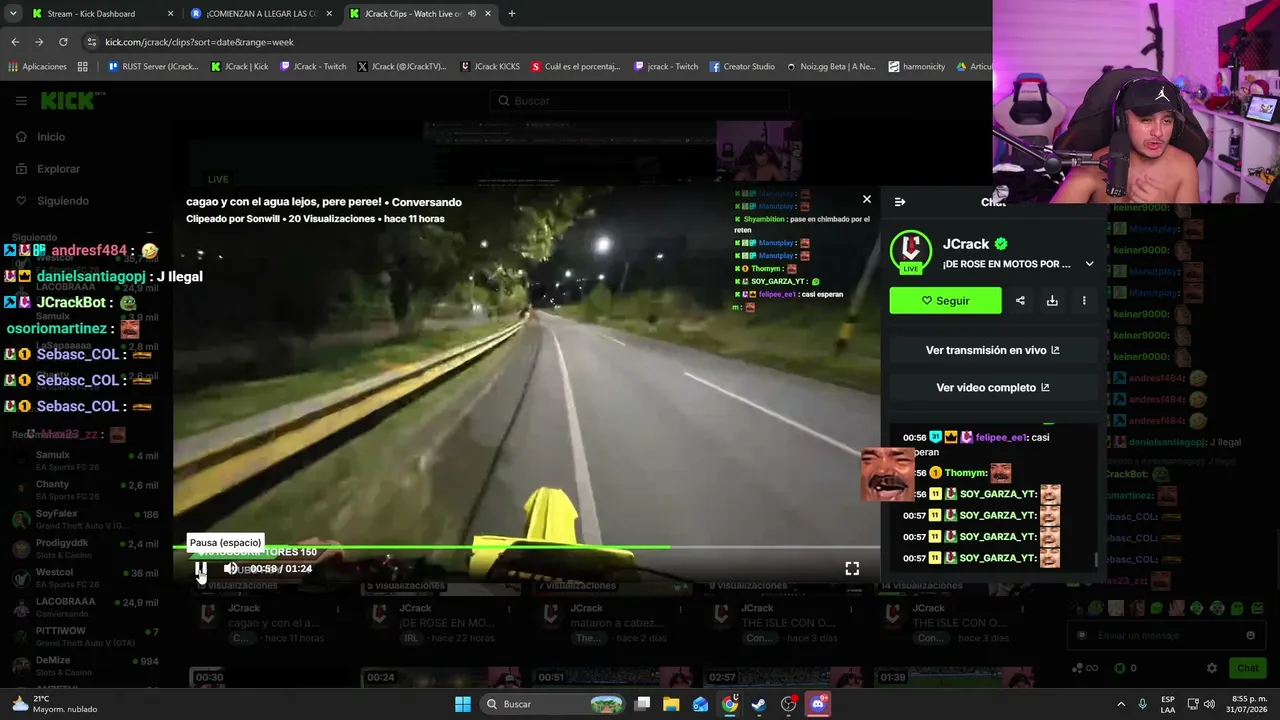This screenshot has height=720, width=1280.
Task: Open Task View on the taskbar
Action: [643, 704]
